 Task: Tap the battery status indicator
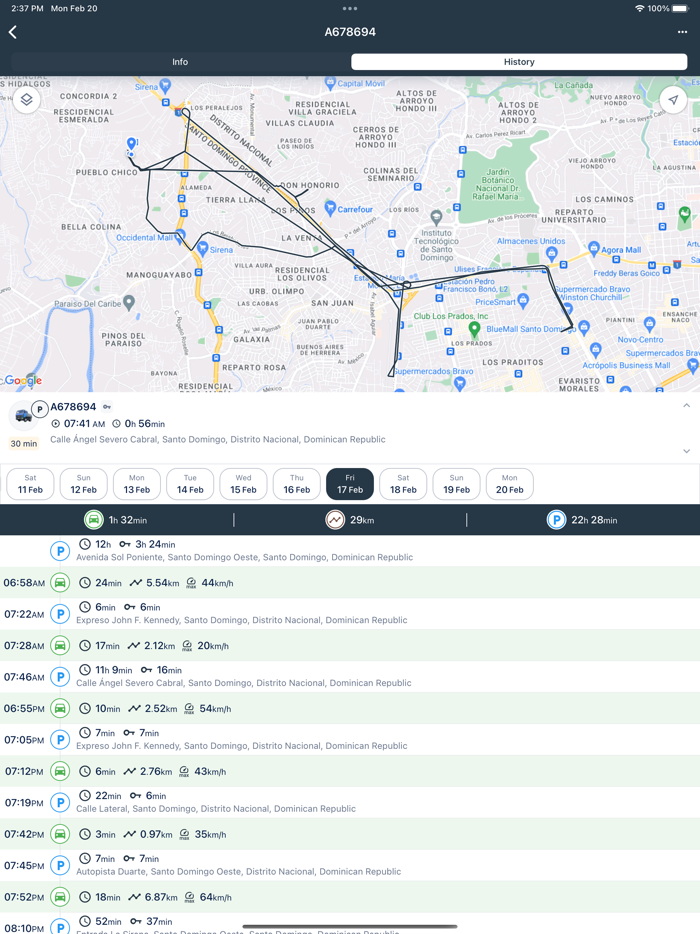pyautogui.click(x=680, y=8)
